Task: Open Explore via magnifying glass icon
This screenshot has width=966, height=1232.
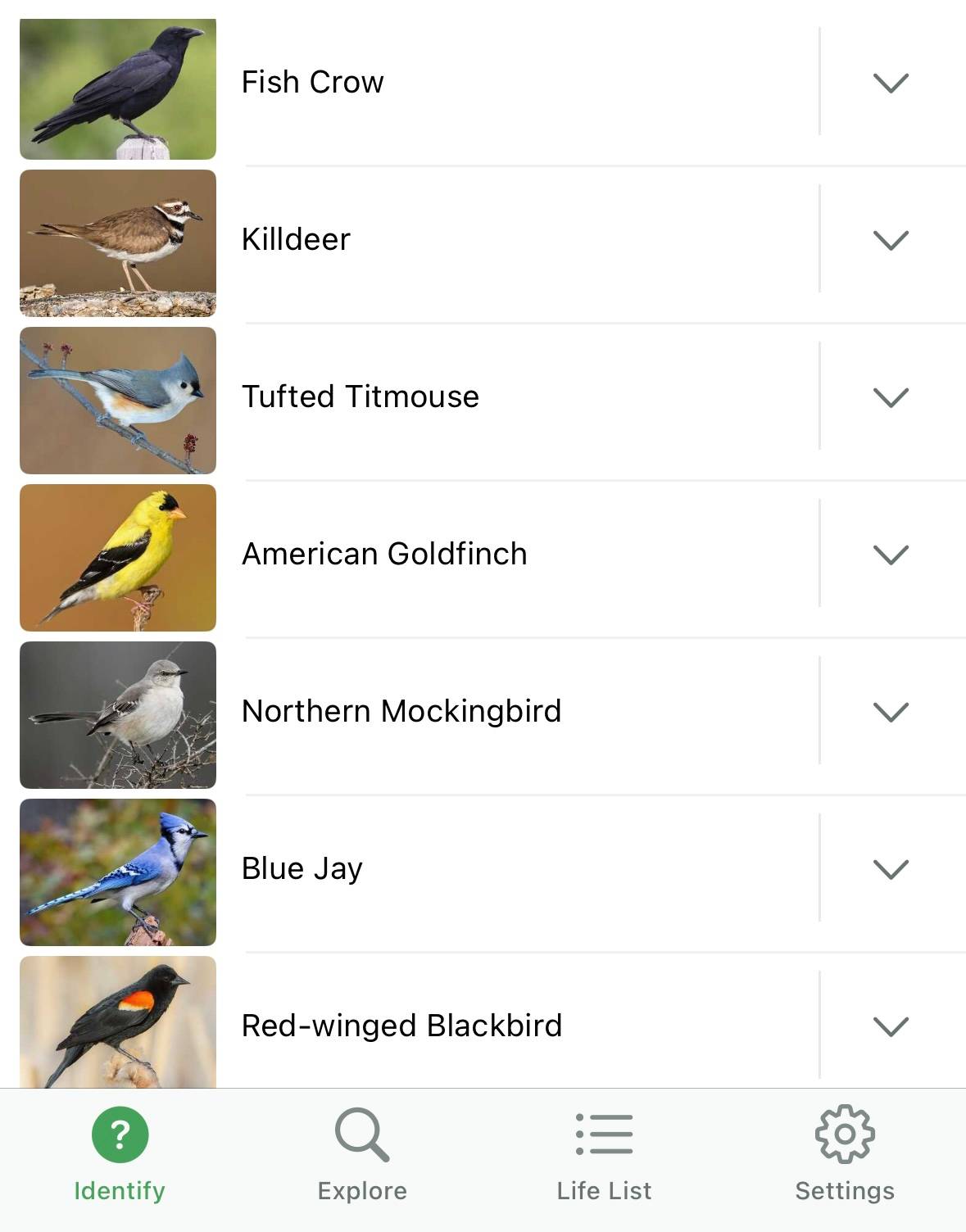Action: [362, 1135]
